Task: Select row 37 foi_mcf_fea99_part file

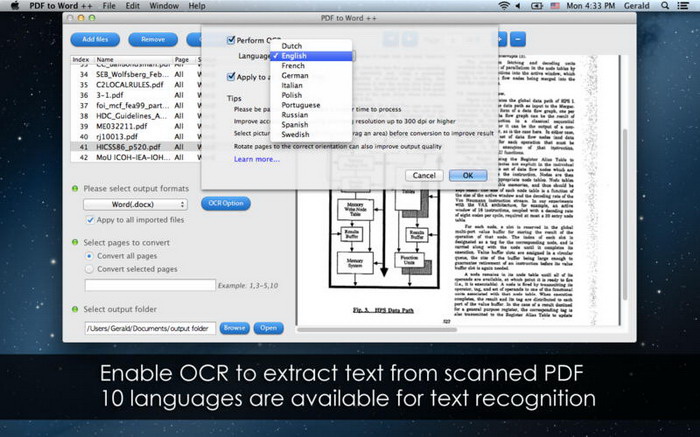Action: point(136,105)
